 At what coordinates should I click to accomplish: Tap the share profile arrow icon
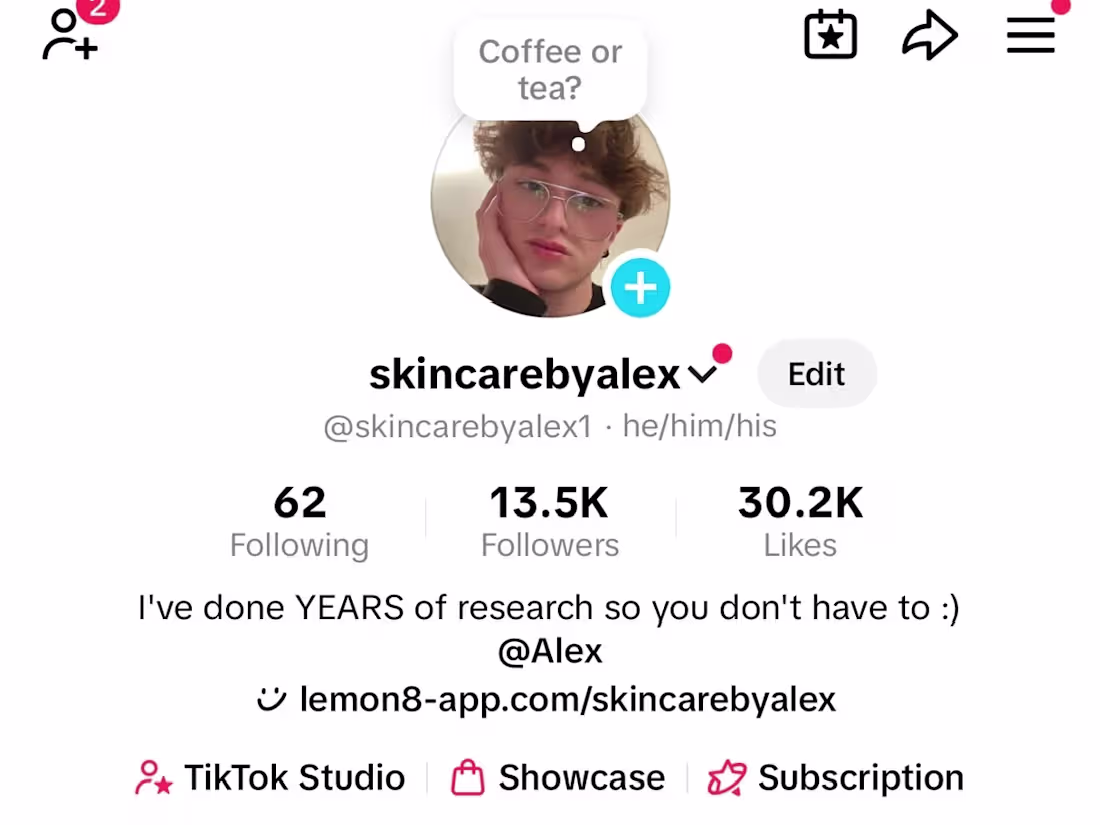(x=930, y=37)
